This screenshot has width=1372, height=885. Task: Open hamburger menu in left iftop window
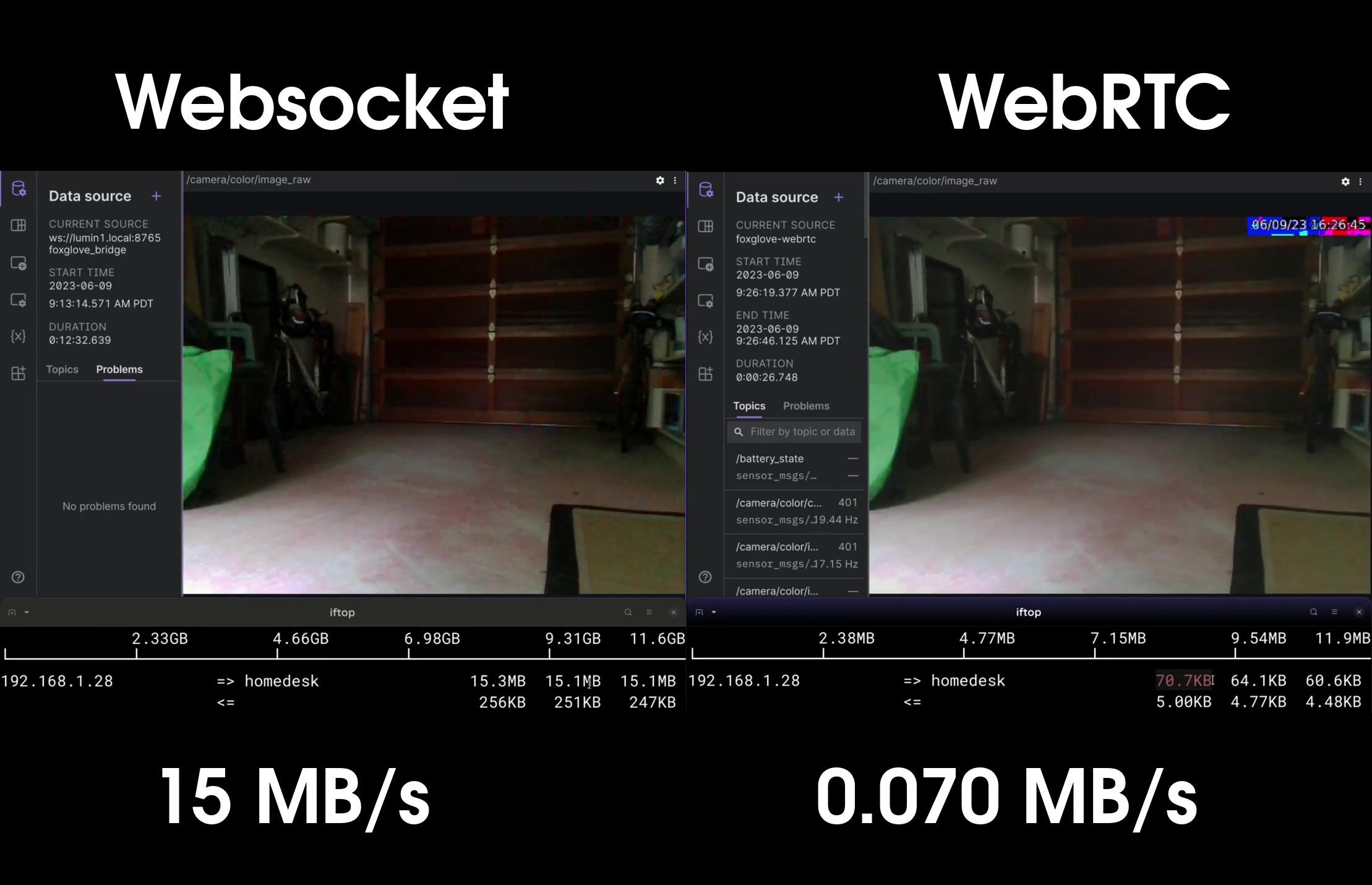pyautogui.click(x=649, y=612)
